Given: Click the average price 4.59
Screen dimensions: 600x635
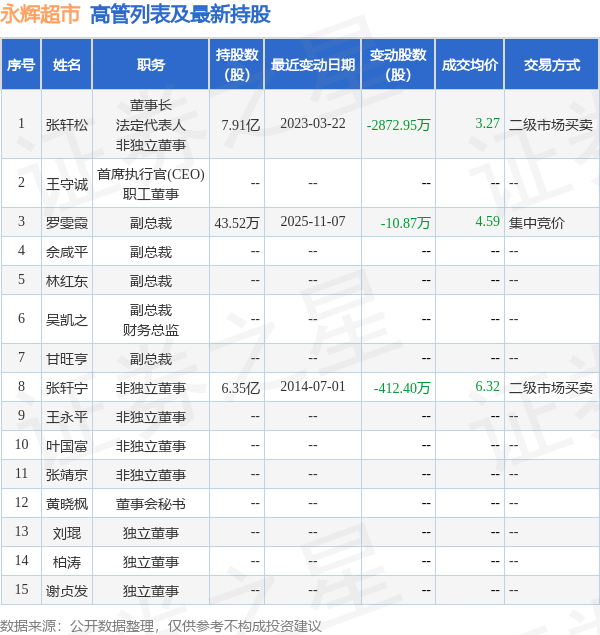Looking at the screenshot, I should pyautogui.click(x=487, y=221).
